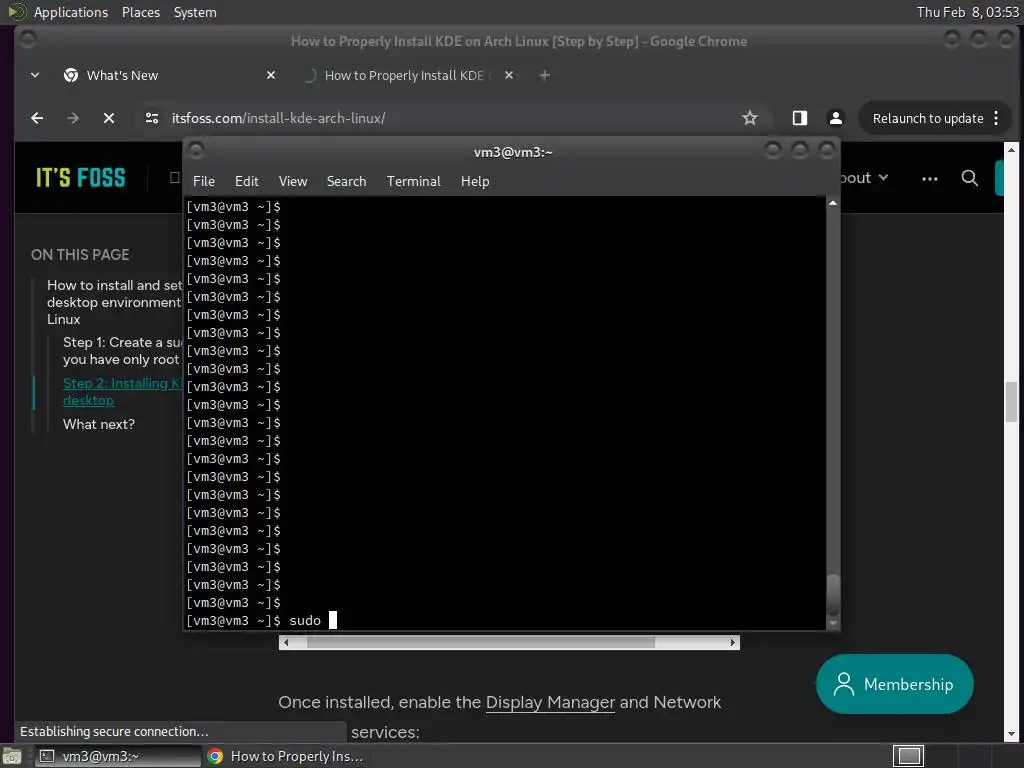Bookmark this page with the star icon

click(x=750, y=118)
